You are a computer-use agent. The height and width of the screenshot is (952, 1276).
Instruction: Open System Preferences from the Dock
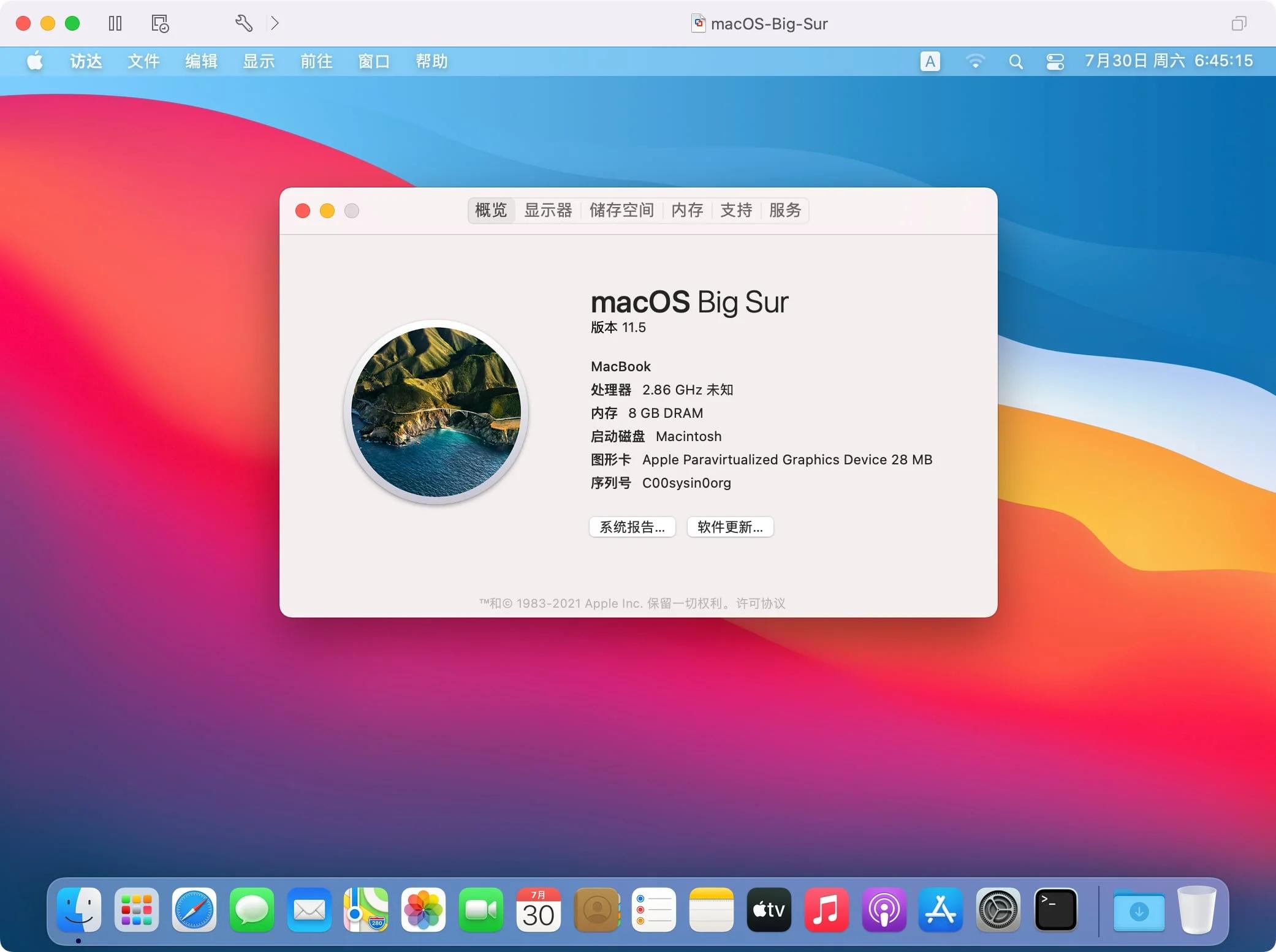tap(998, 910)
